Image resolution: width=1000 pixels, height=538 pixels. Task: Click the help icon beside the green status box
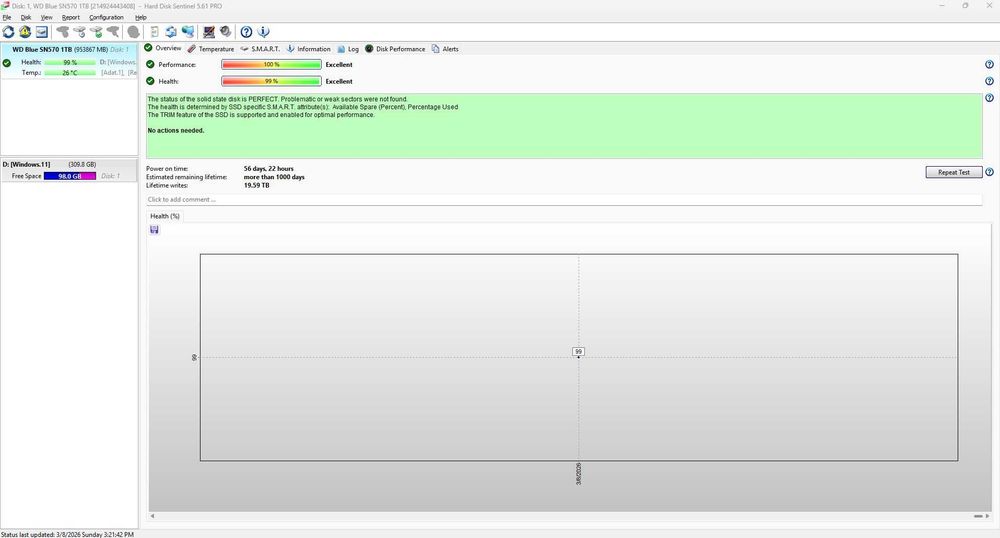(x=989, y=98)
